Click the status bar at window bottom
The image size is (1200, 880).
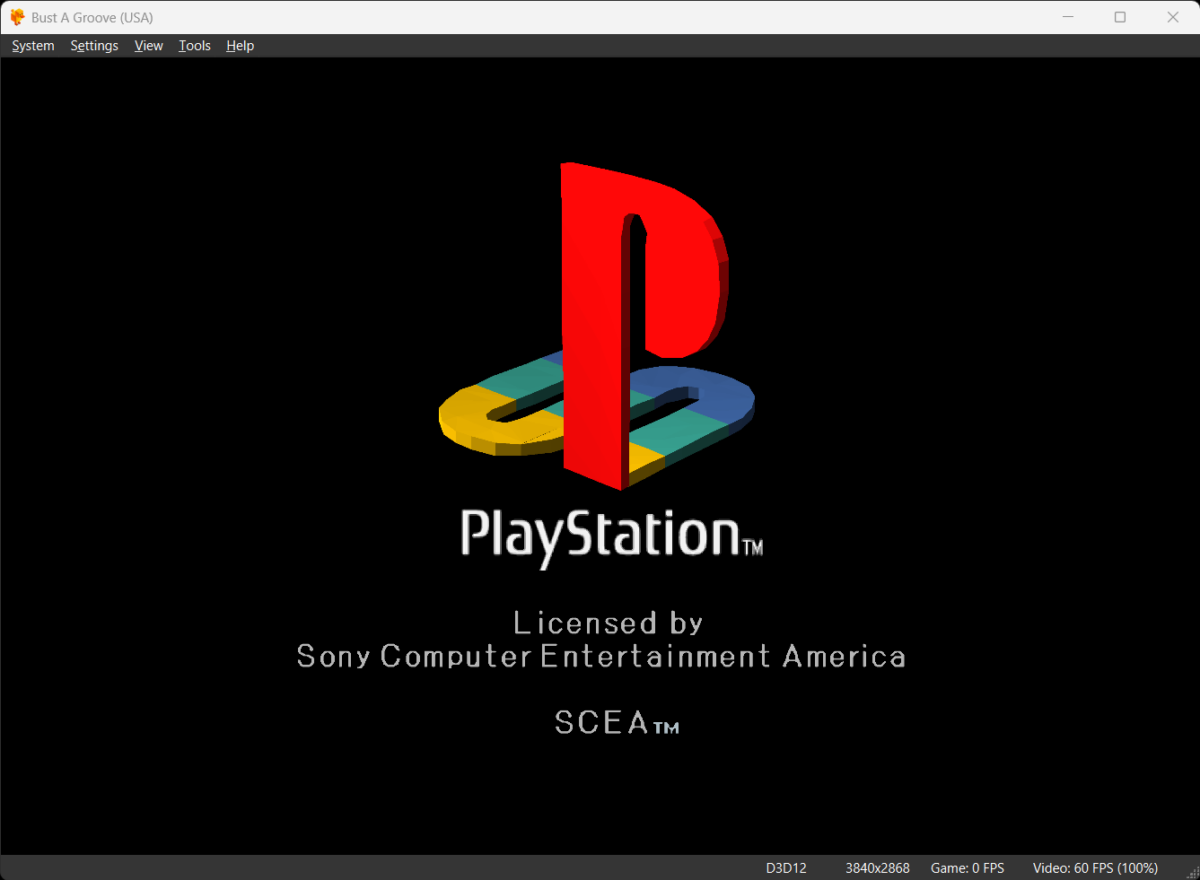[400, 868]
